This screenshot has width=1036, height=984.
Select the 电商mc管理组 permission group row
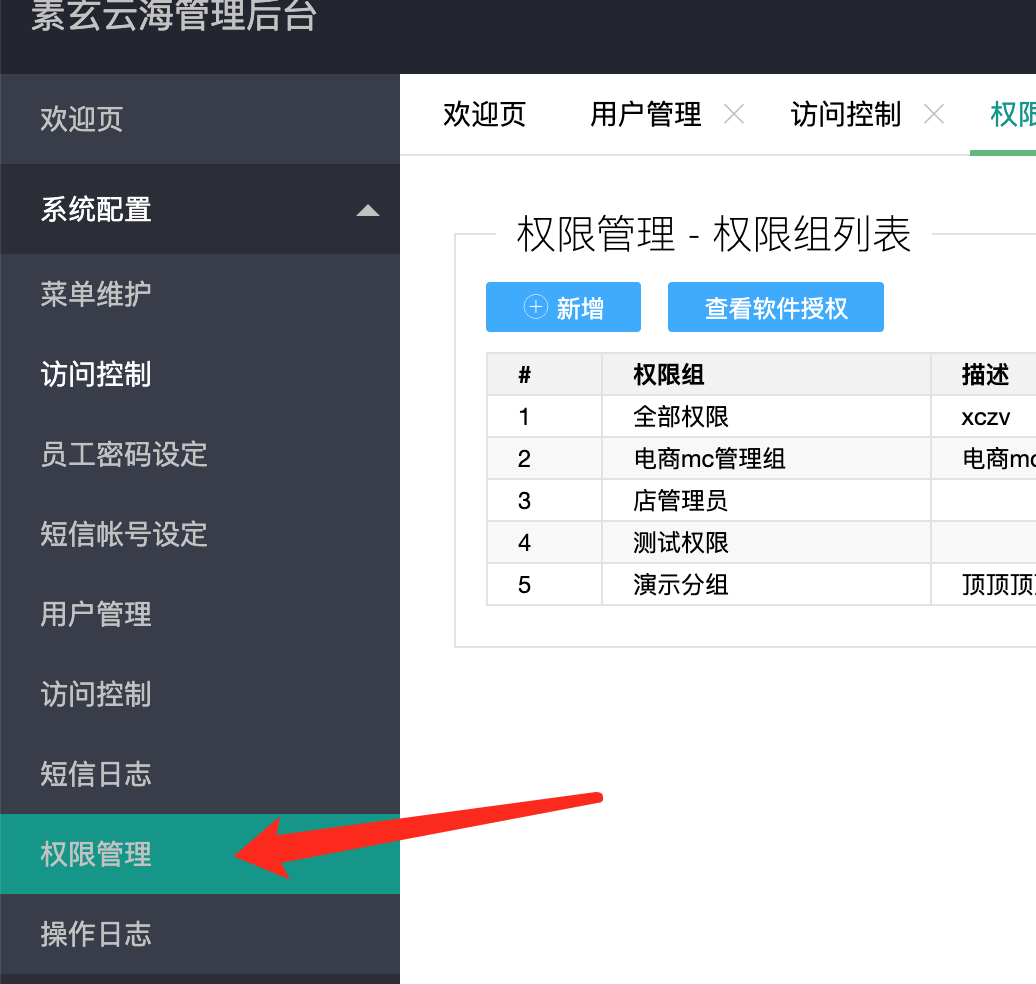709,459
